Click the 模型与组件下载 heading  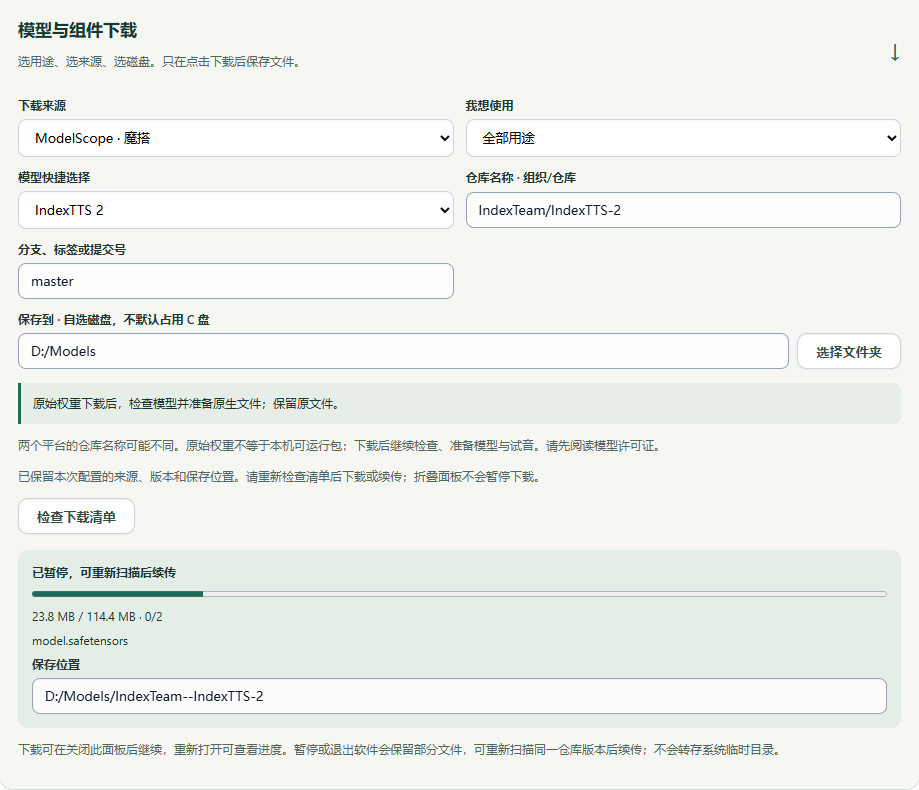click(77, 30)
